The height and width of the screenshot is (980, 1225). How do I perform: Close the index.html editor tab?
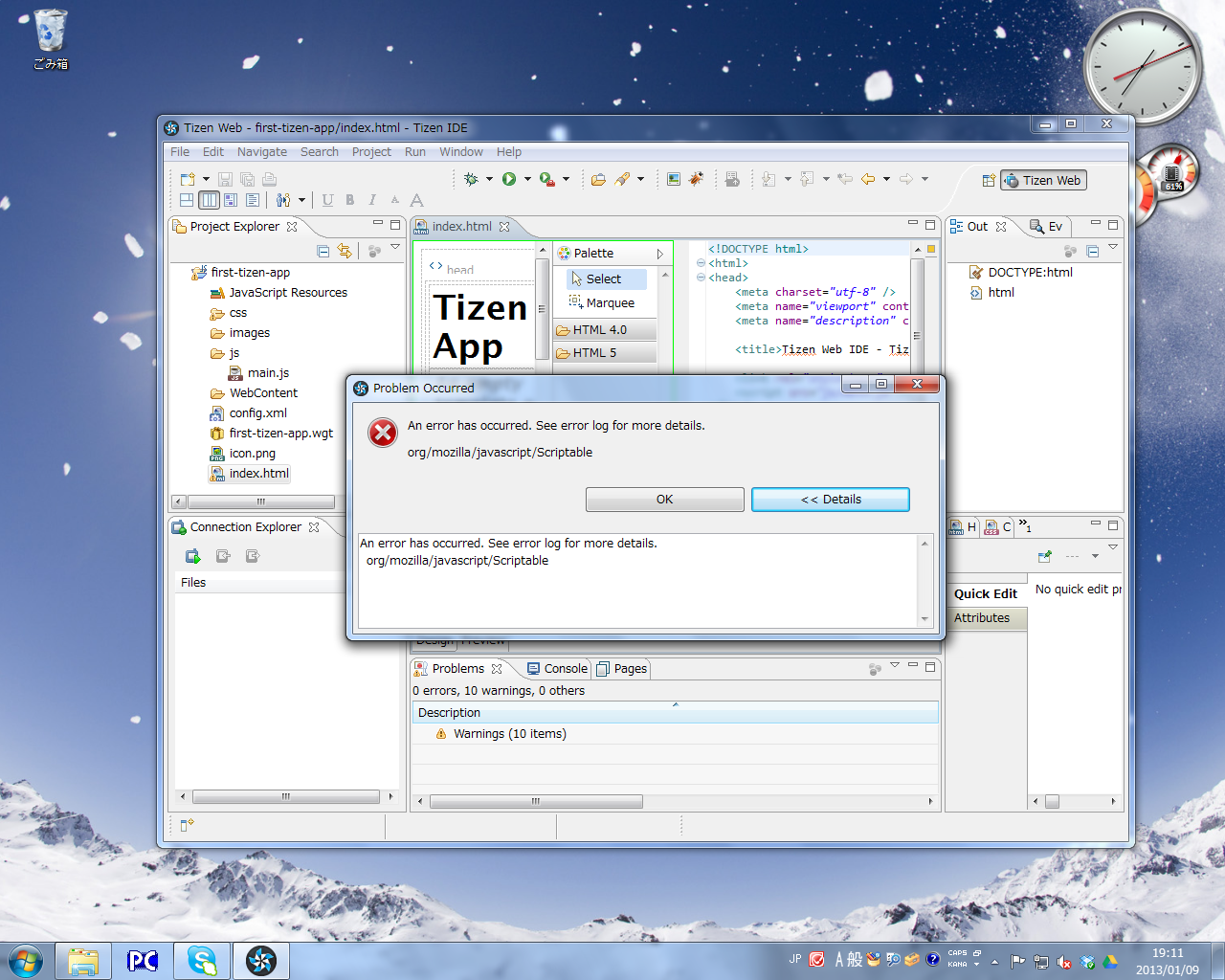tap(504, 227)
